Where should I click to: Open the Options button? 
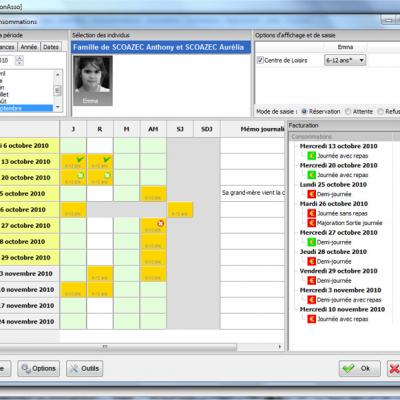click(x=39, y=368)
